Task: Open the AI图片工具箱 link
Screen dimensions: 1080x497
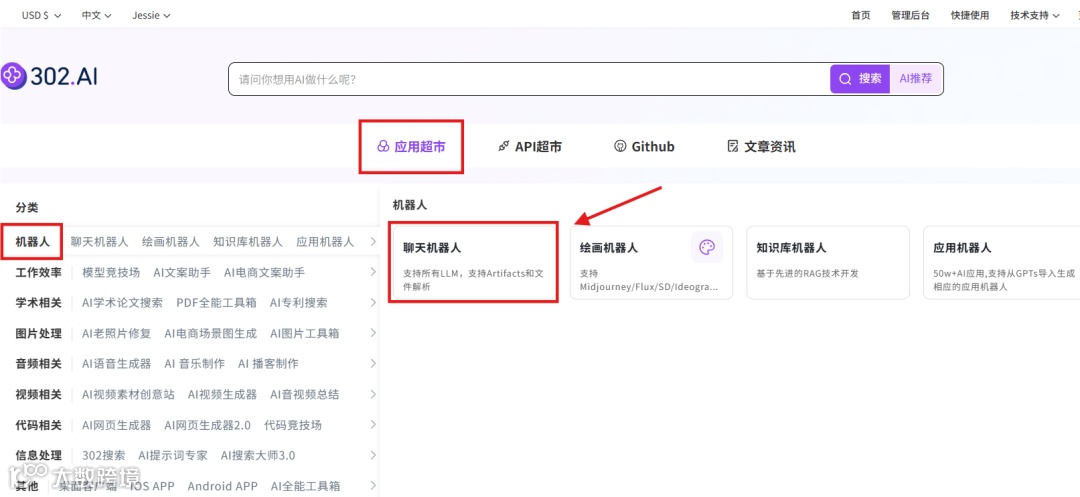Action: point(304,333)
